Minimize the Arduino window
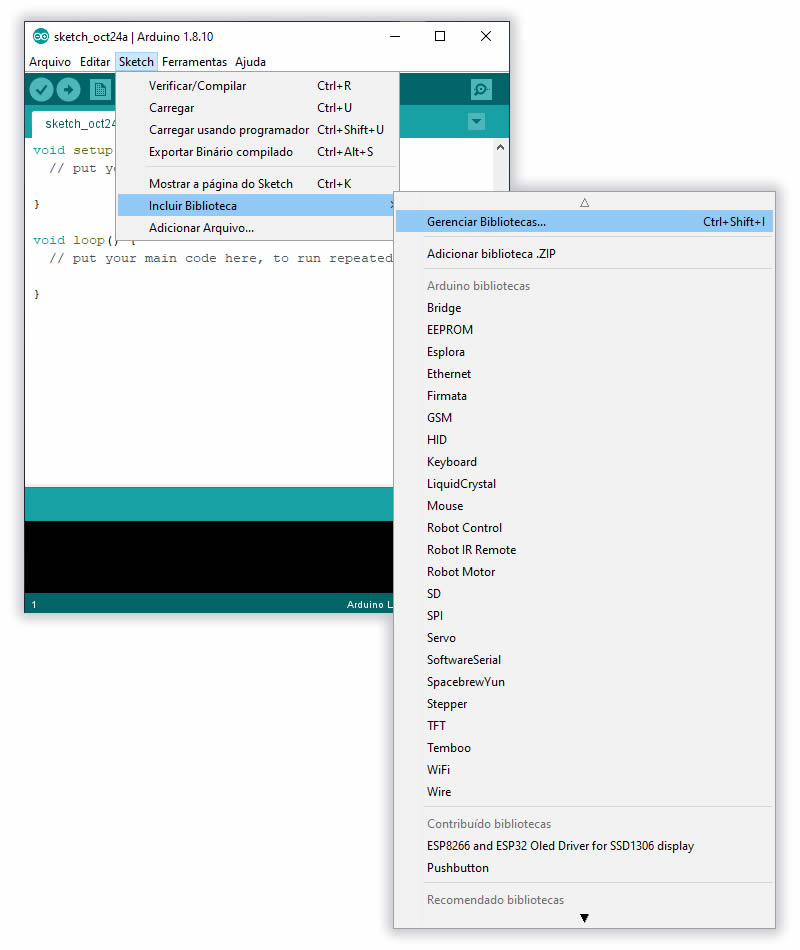Image resolution: width=800 pixels, height=950 pixels. pyautogui.click(x=395, y=36)
